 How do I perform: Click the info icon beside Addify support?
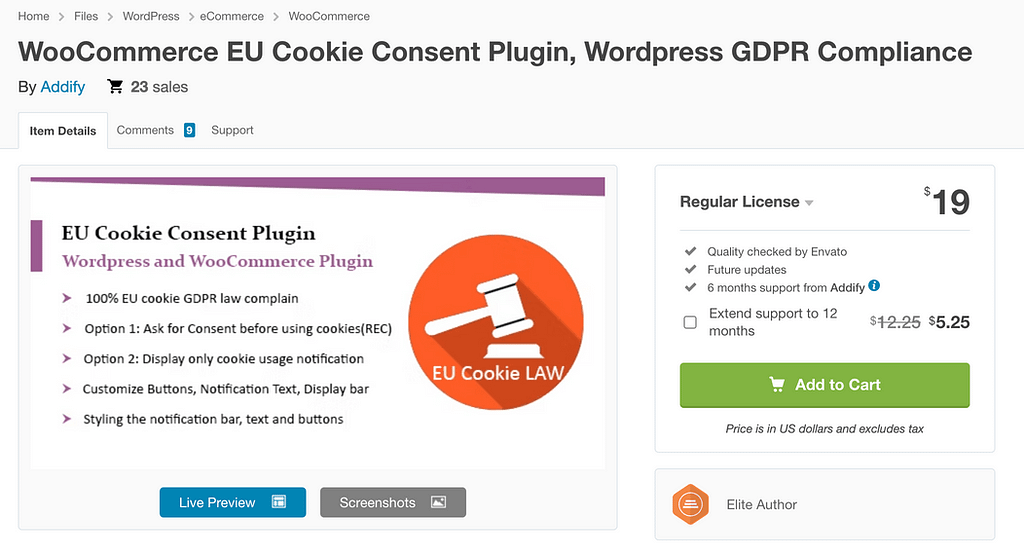pos(874,286)
